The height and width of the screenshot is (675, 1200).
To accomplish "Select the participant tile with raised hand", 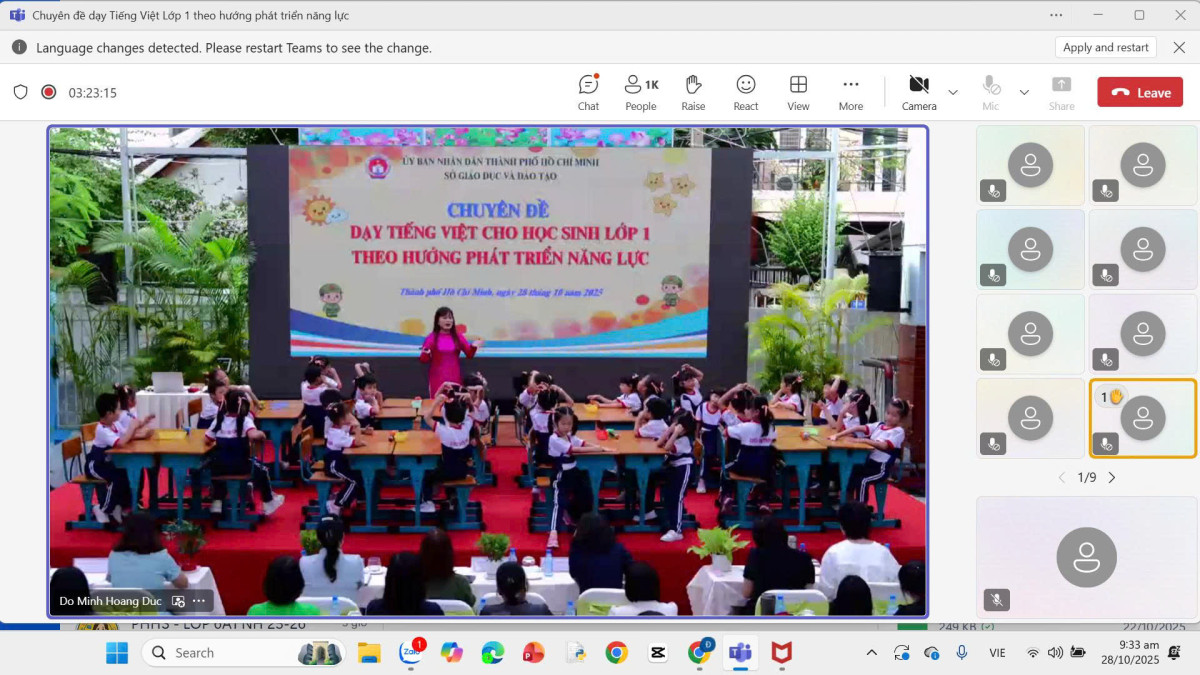I will click(x=1142, y=418).
